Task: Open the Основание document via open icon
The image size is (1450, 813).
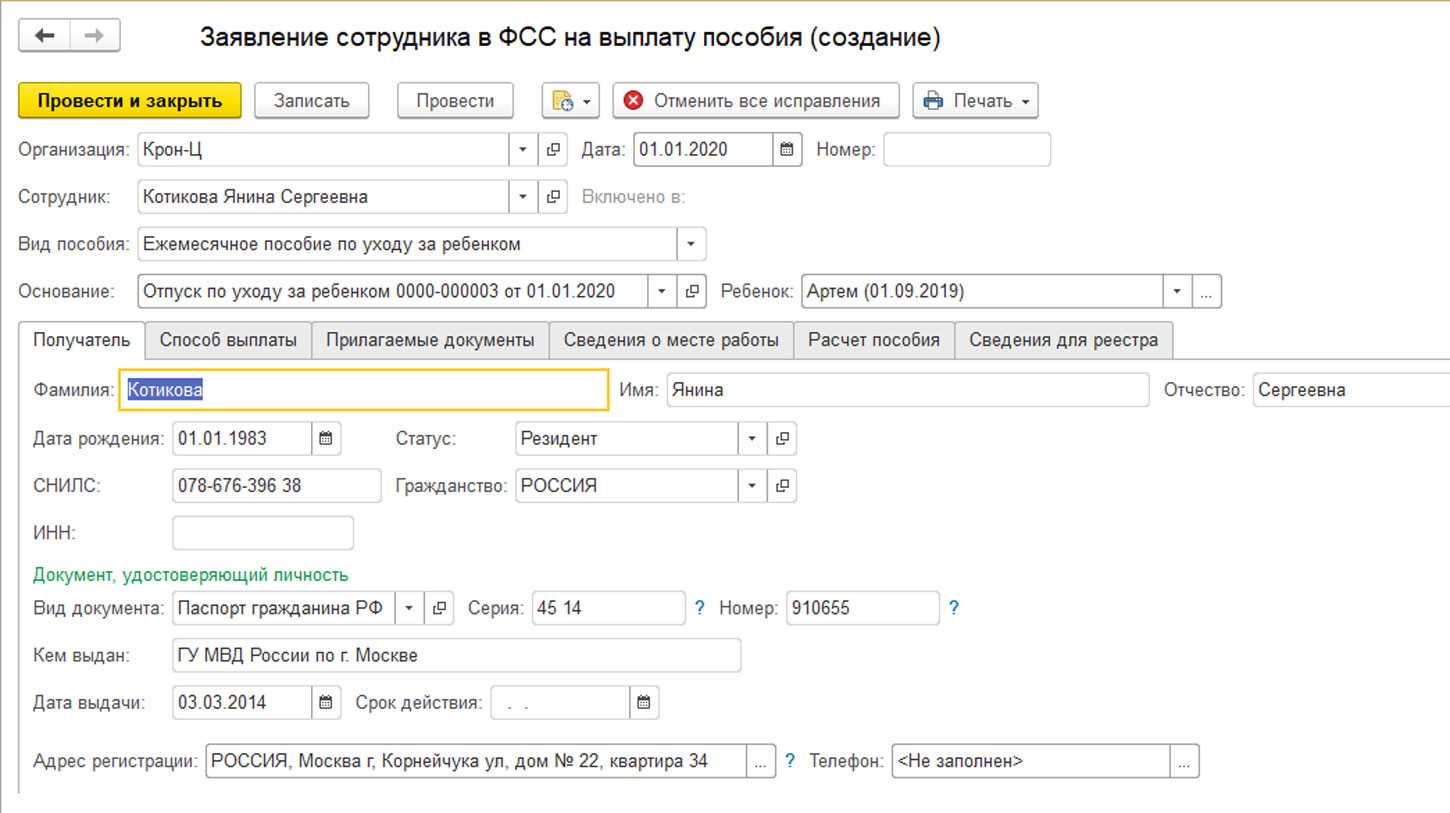Action: tap(692, 292)
